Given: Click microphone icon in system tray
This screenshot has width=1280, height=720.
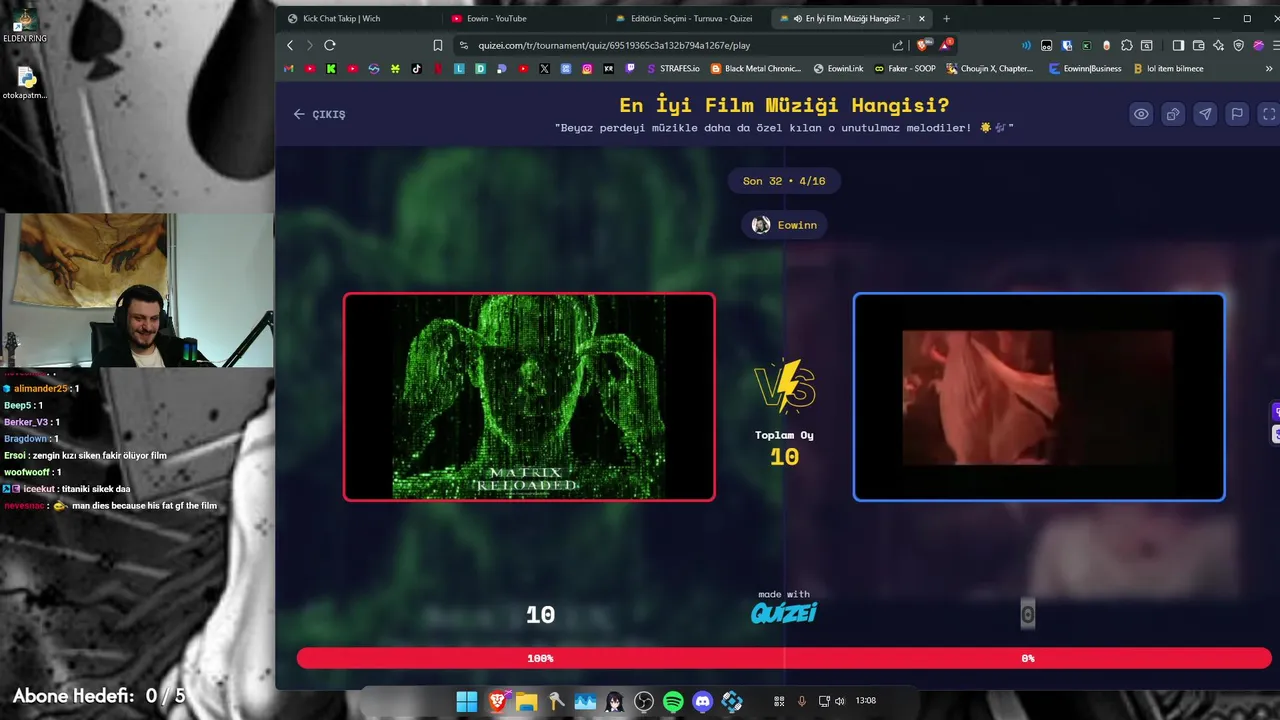Looking at the screenshot, I should (801, 701).
